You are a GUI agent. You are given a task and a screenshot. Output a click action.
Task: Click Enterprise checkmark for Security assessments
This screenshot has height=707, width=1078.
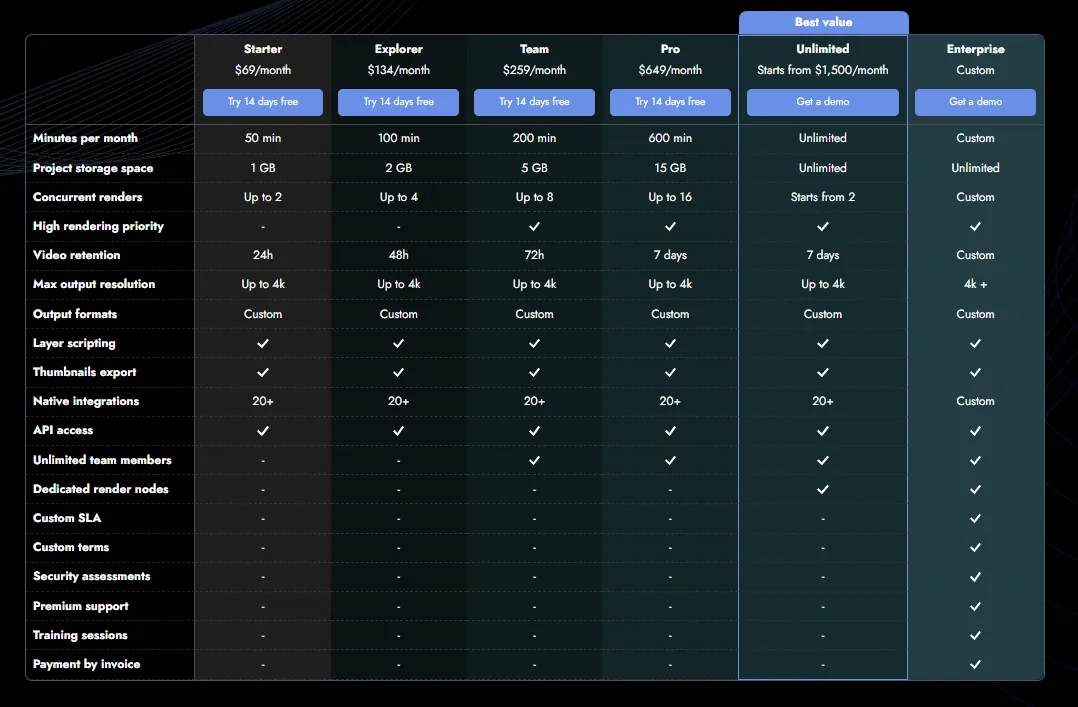click(976, 577)
